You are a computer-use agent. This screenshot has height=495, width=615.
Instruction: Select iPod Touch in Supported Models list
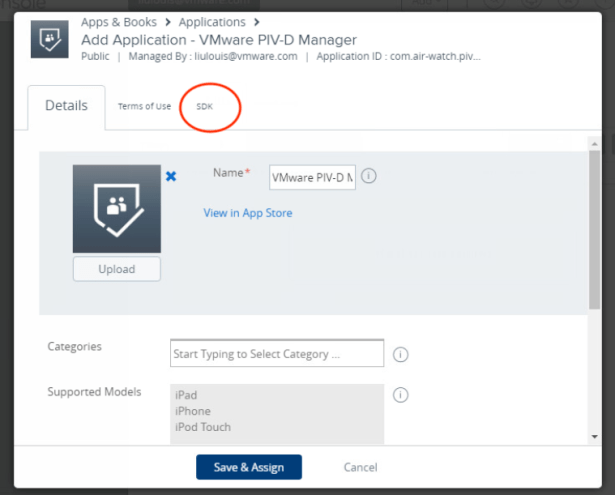point(203,427)
